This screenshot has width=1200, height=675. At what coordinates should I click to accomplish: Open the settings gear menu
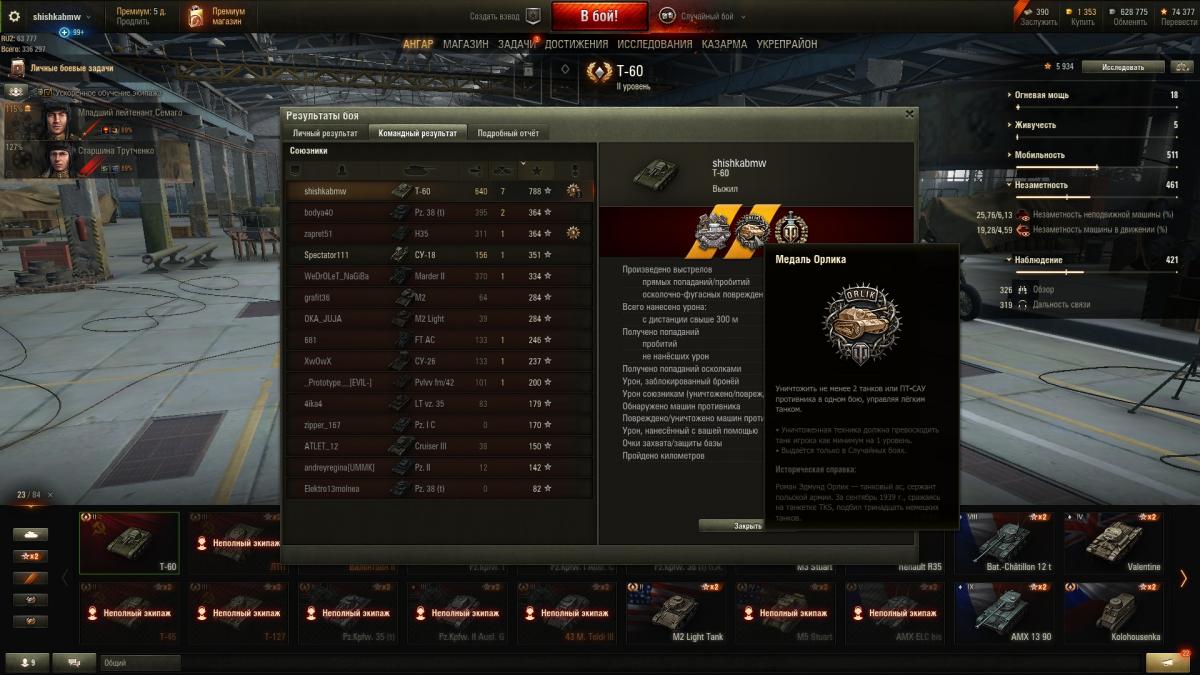click(x=14, y=16)
